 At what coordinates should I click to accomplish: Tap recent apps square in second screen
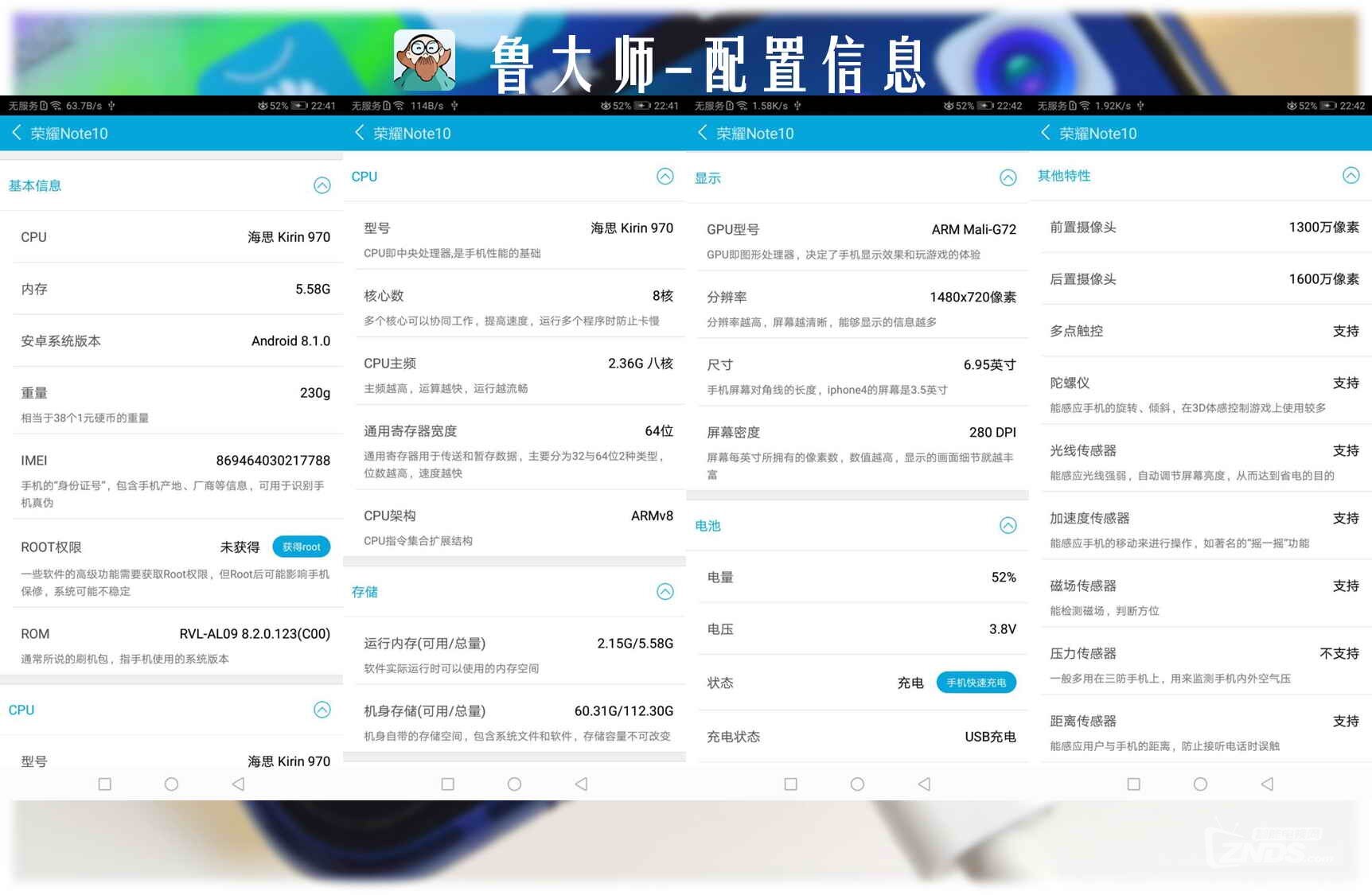(447, 784)
